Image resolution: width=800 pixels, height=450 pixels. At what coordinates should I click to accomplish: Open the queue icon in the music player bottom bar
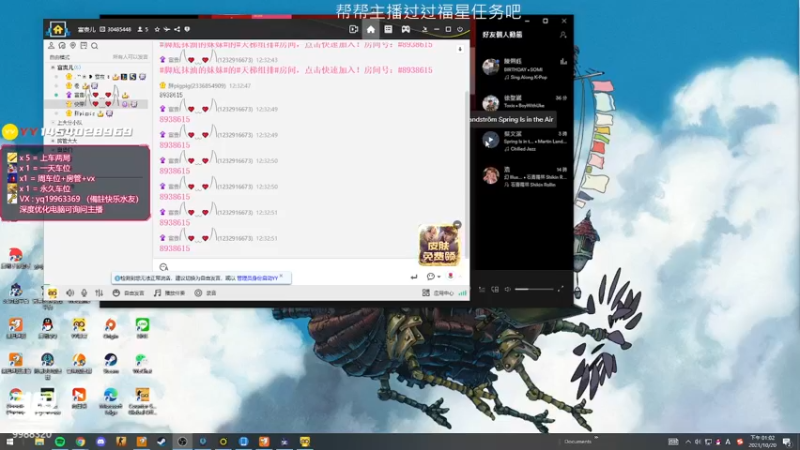482,289
